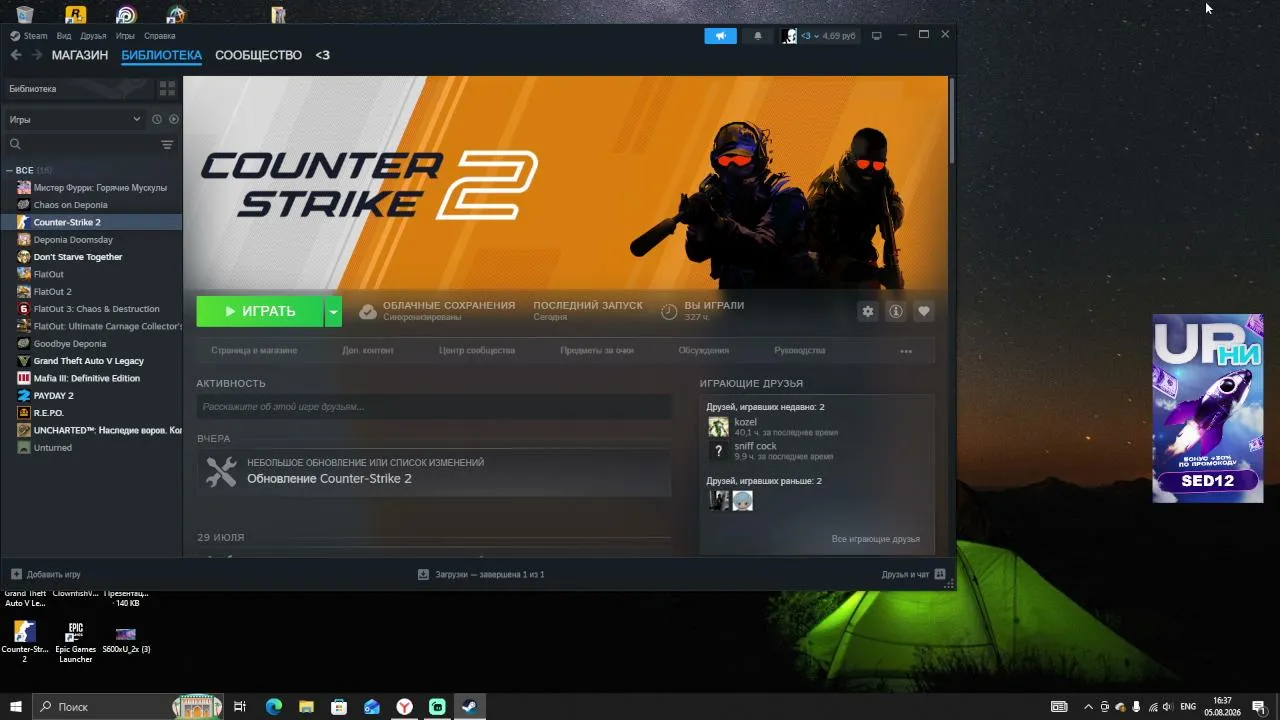Toggle the recent games clock filter

pyautogui.click(x=156, y=119)
